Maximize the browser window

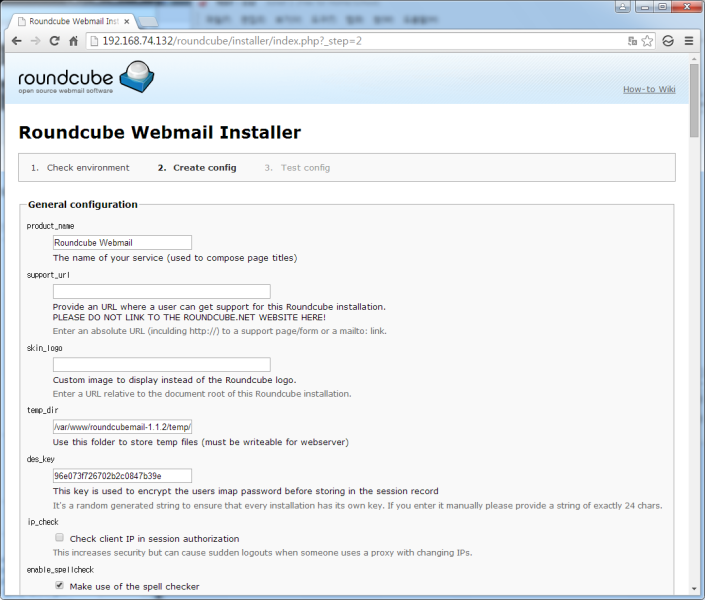663,6
